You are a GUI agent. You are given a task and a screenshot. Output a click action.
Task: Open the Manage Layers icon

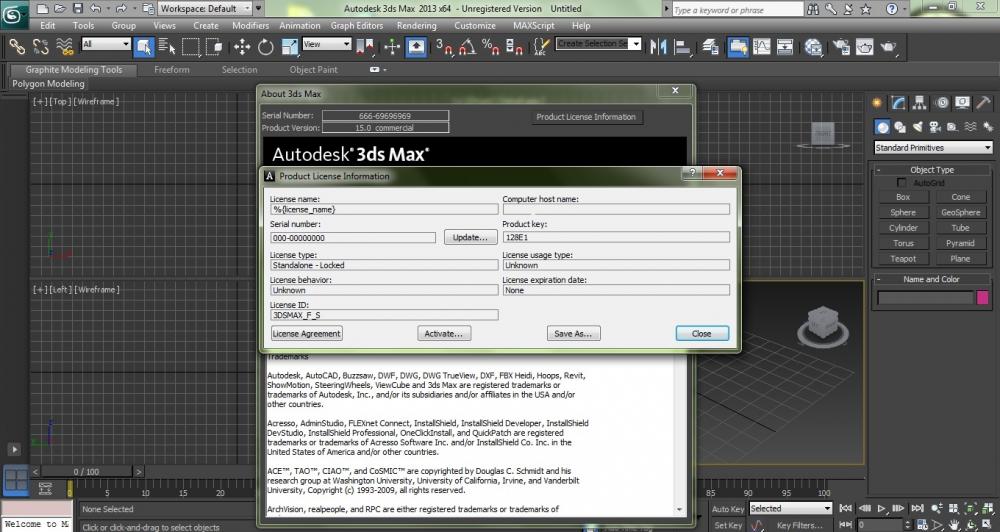(x=710, y=47)
